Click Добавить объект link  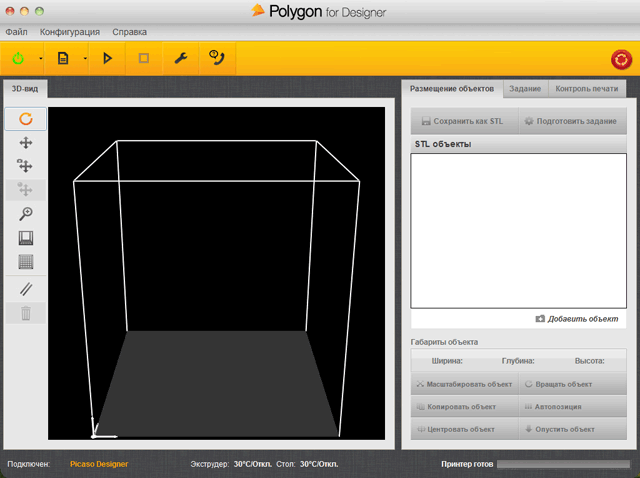577,319
